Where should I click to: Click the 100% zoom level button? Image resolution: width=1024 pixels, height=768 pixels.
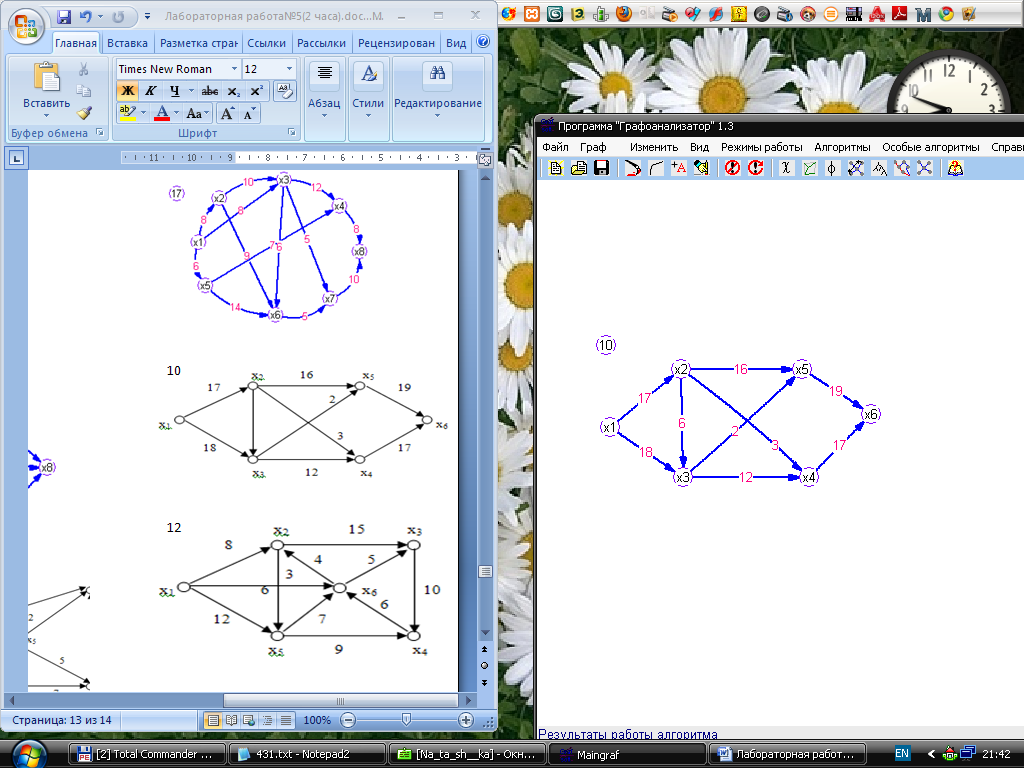(x=317, y=720)
